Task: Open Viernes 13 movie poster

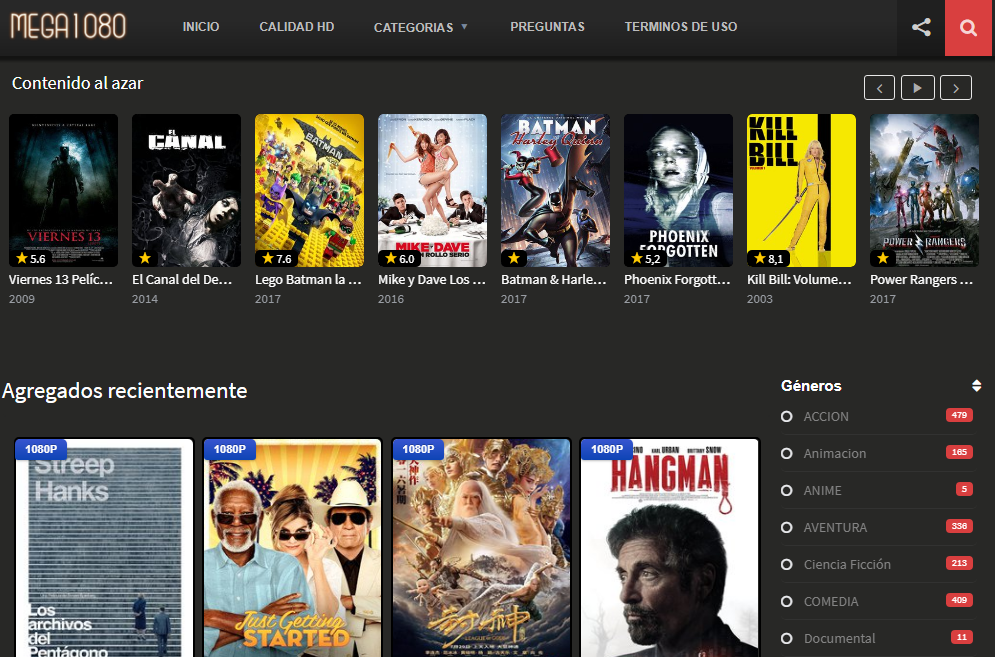Action: (63, 190)
